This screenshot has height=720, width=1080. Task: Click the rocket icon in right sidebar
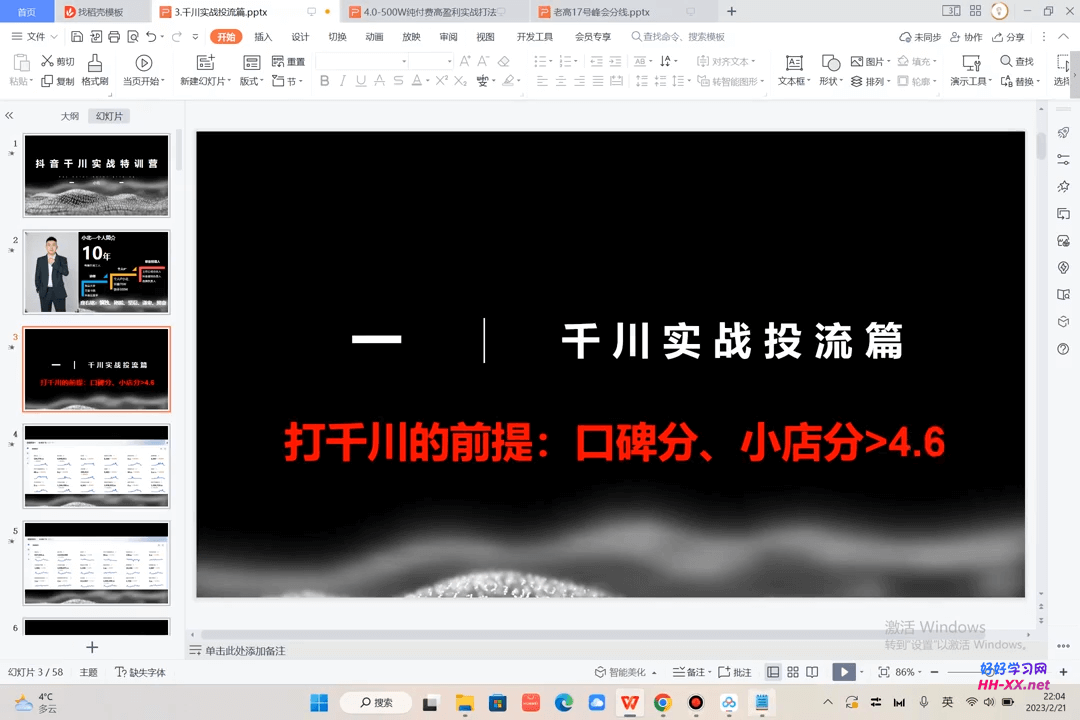(x=1063, y=132)
